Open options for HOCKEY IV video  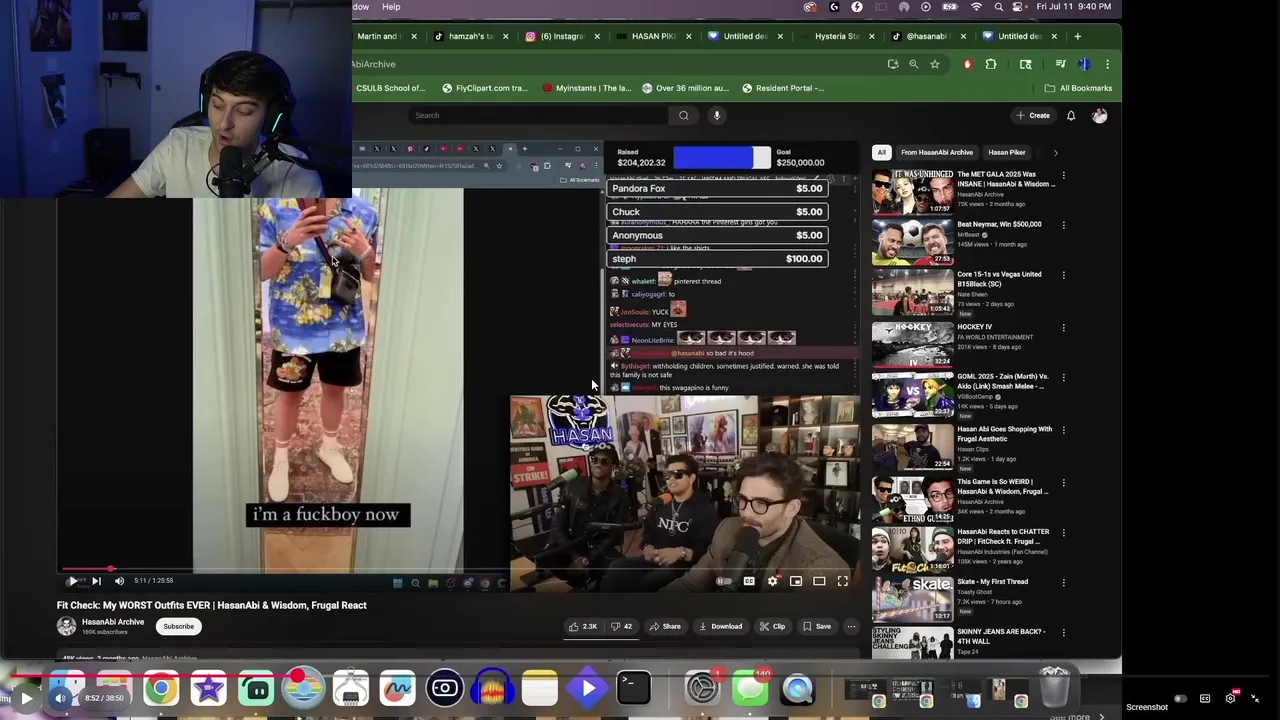(x=1063, y=328)
